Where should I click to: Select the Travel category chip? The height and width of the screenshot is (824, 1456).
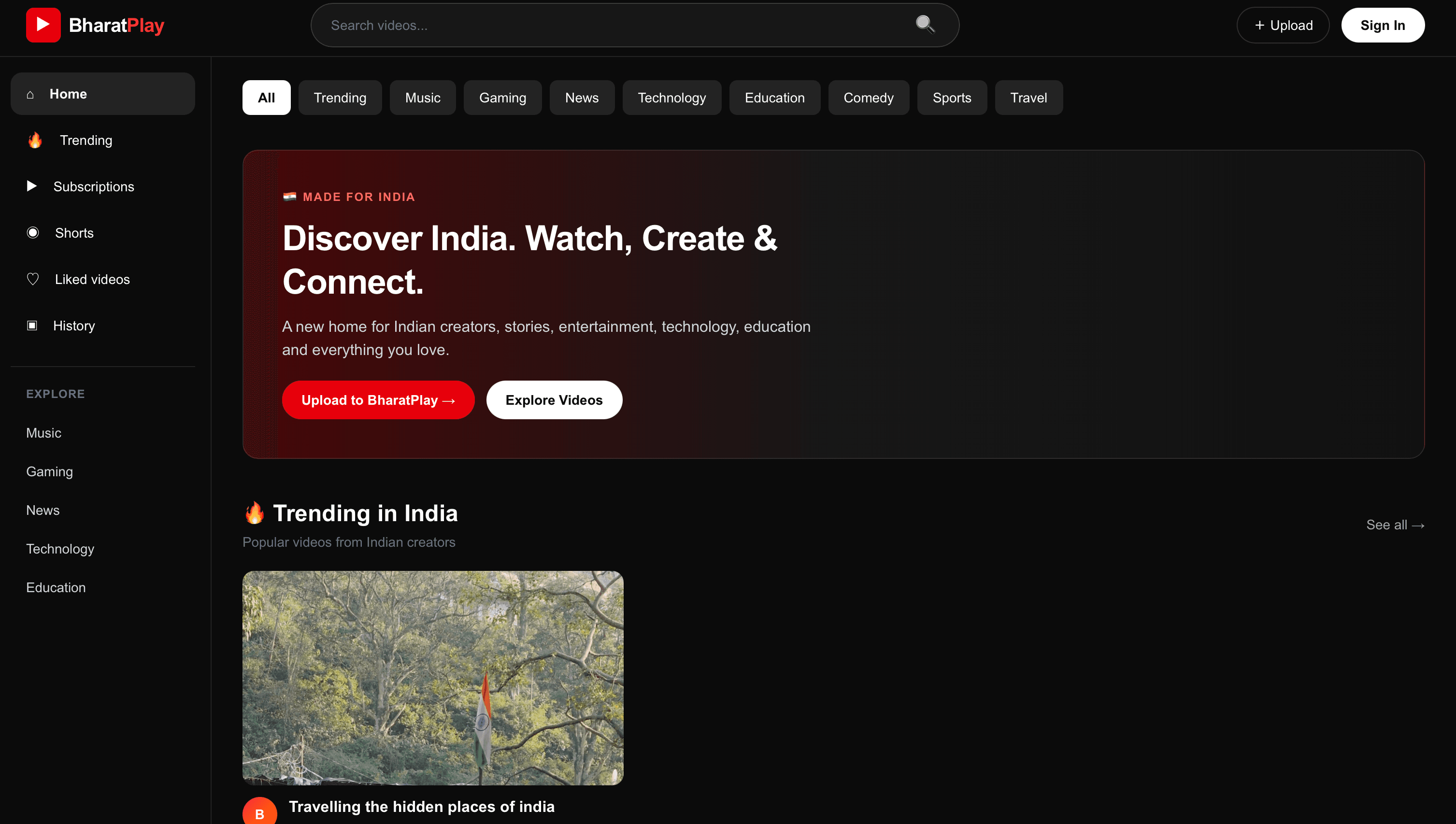point(1029,98)
